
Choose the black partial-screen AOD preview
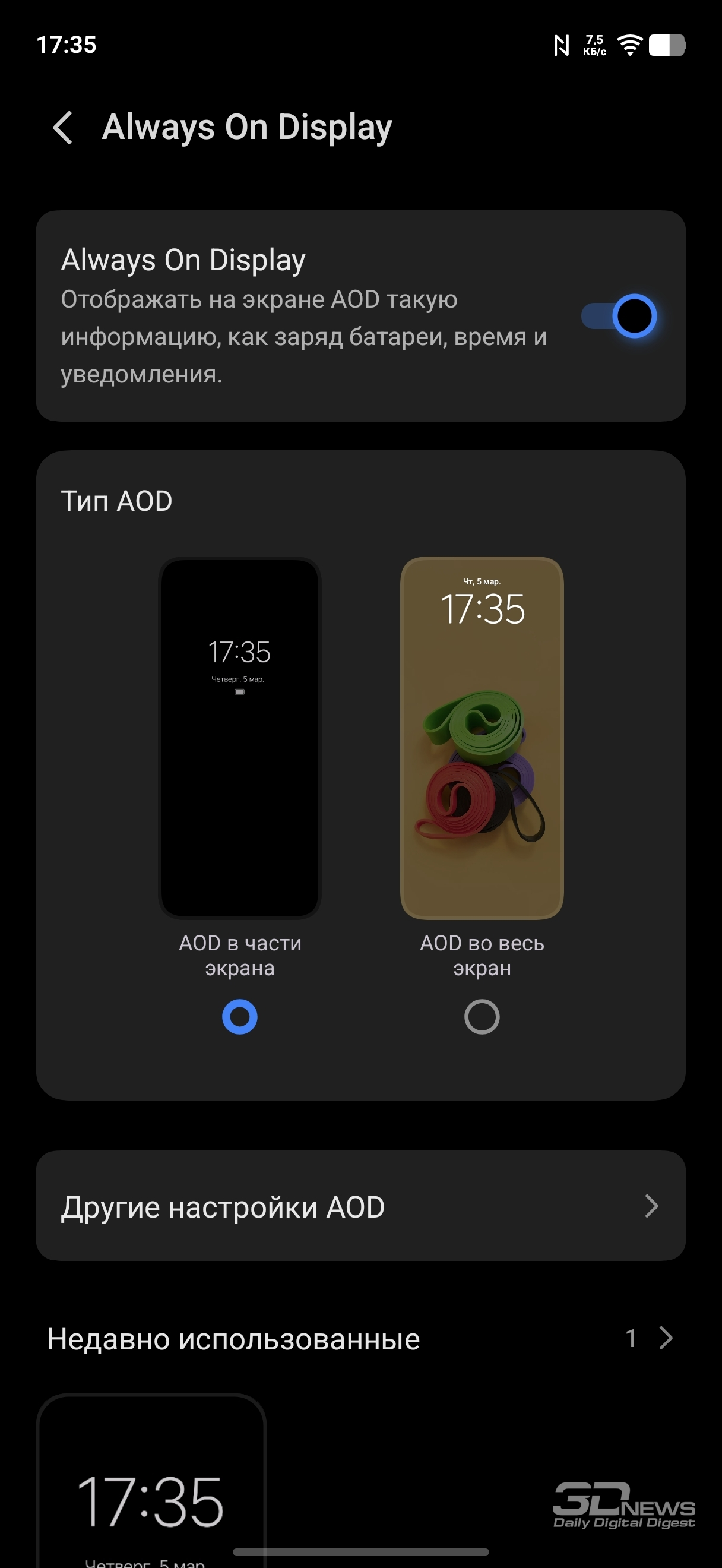point(240,737)
